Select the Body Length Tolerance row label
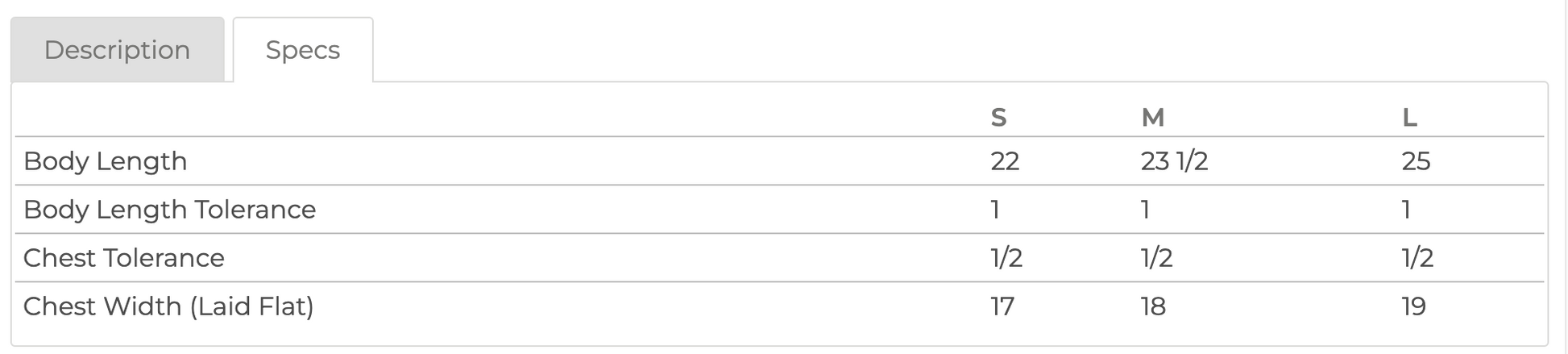Viewport: 1568px width, 354px height. pyautogui.click(x=170, y=210)
